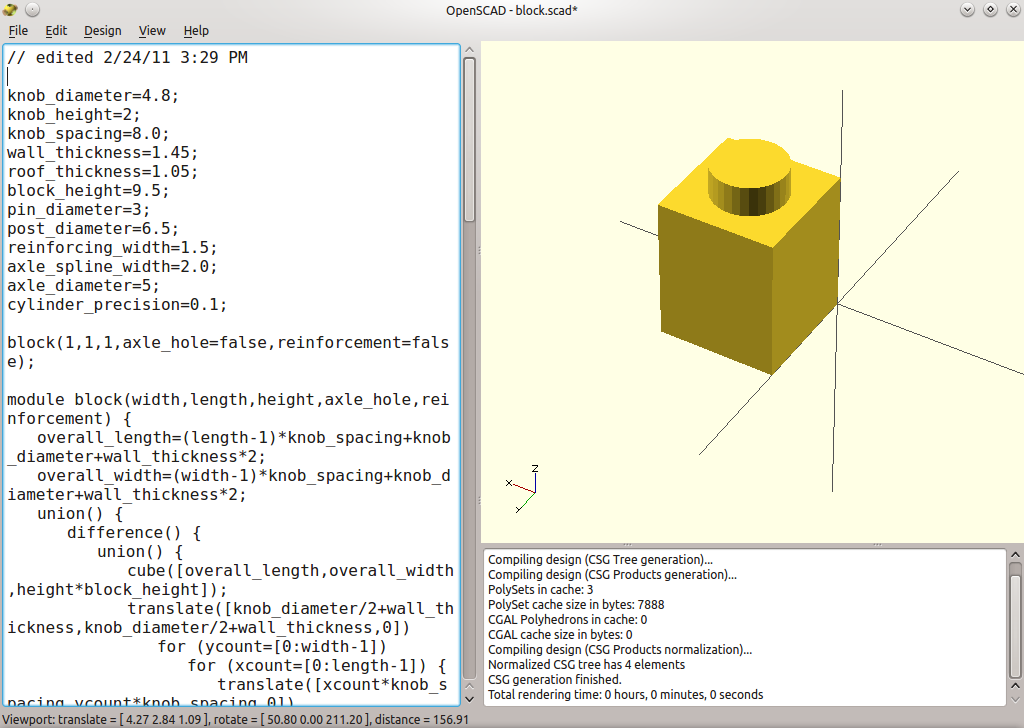The image size is (1024, 728).
Task: Close the OpenSCAD window
Action: coord(1012,10)
